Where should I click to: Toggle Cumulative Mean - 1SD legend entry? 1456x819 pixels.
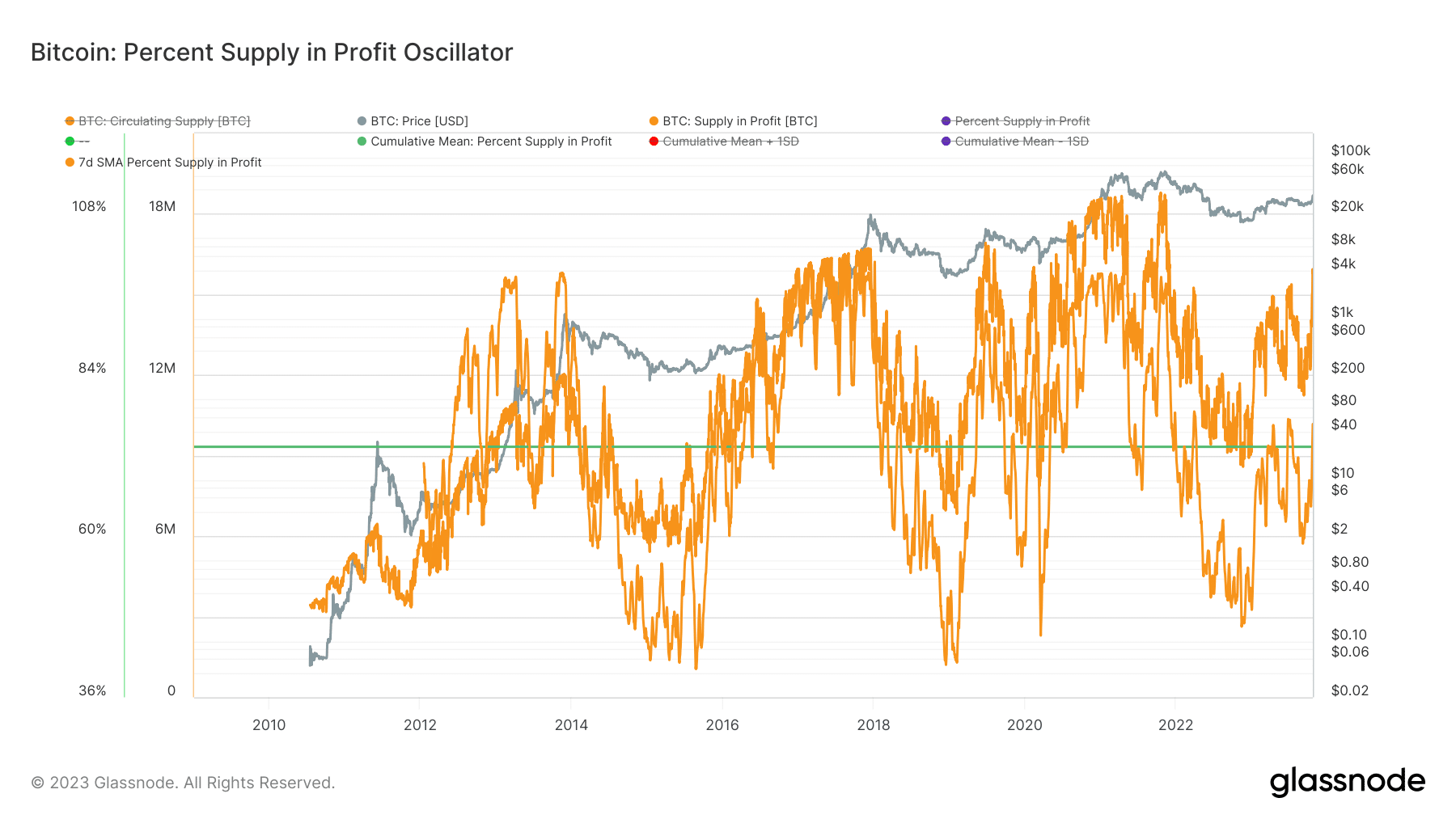pyautogui.click(x=1014, y=141)
